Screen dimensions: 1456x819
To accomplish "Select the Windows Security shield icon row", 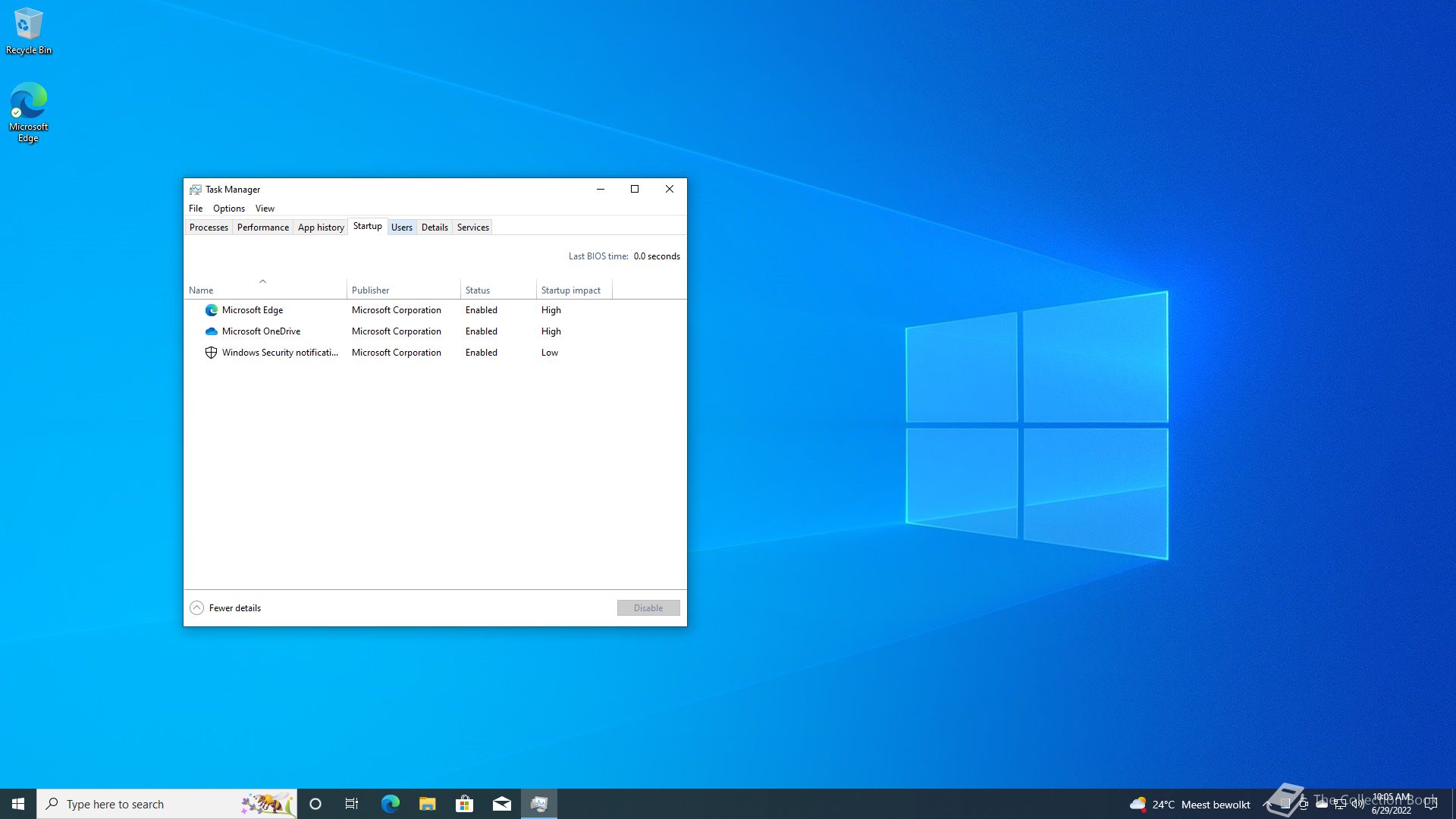I will click(212, 353).
